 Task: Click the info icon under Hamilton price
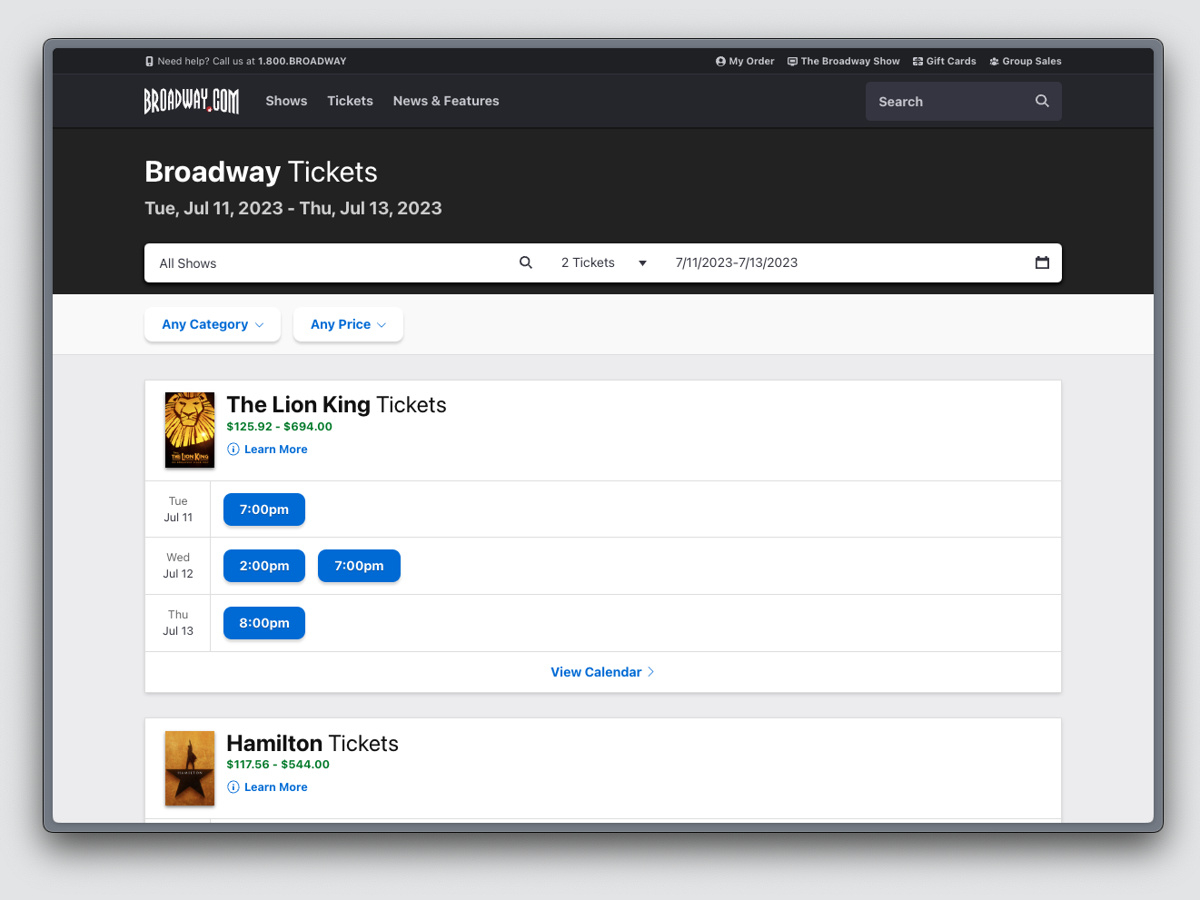[x=233, y=787]
